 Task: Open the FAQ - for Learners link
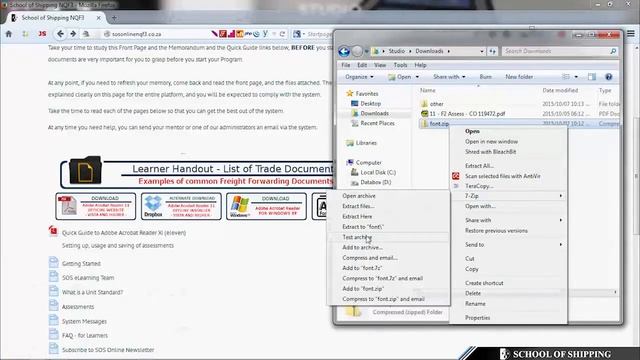[84, 336]
